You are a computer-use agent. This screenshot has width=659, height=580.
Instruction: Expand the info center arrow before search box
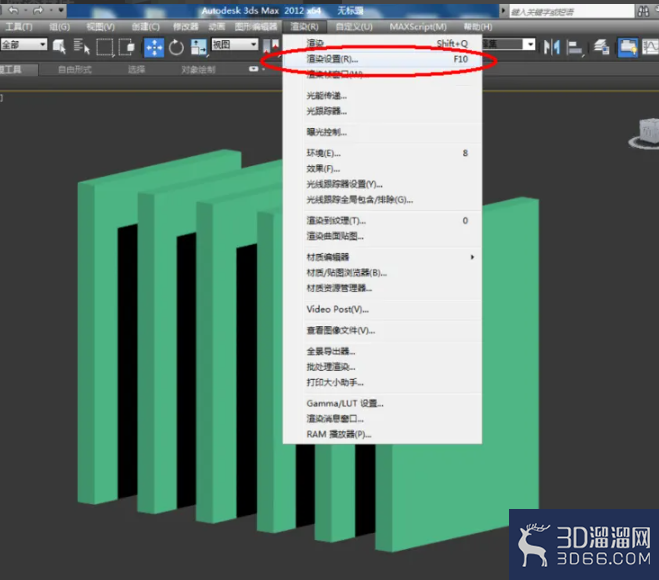(x=503, y=10)
